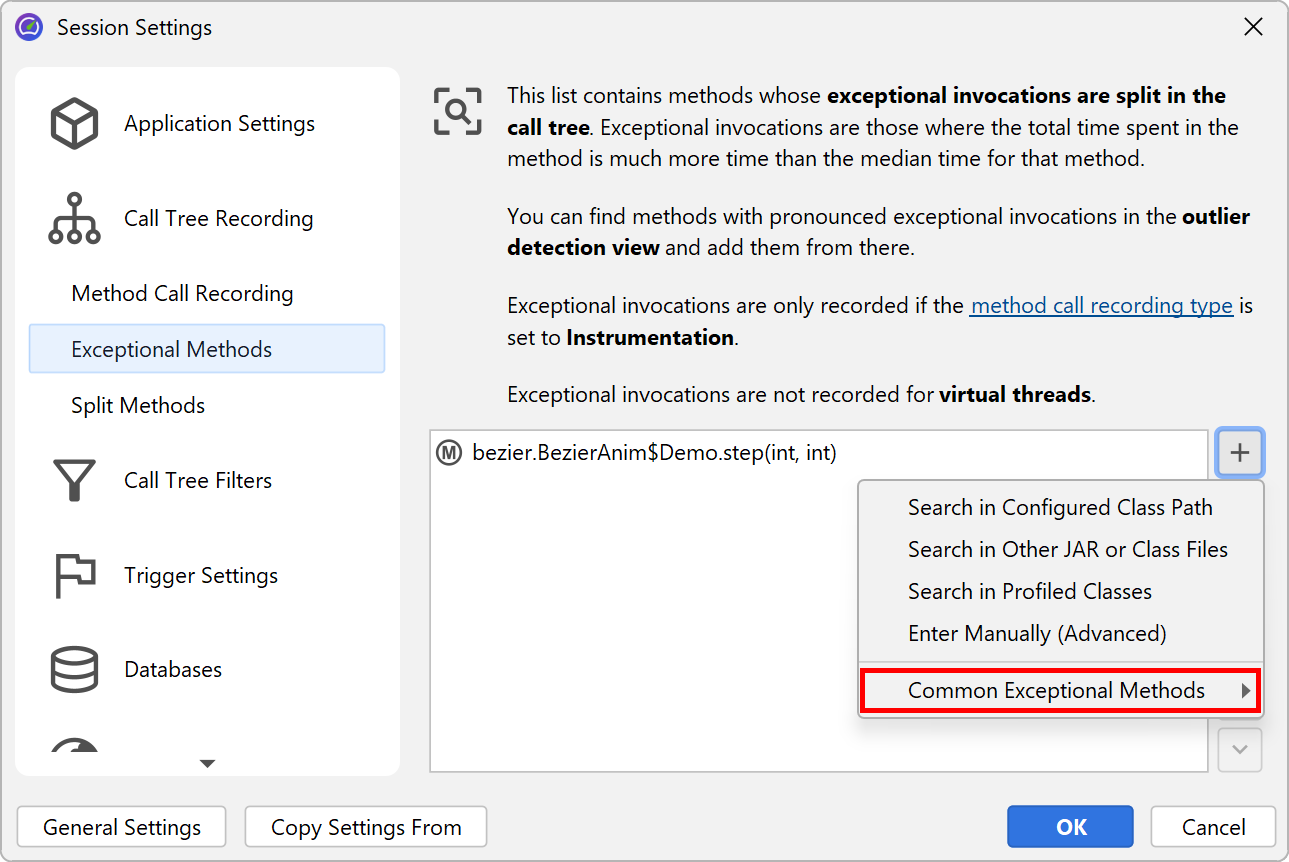Screen dimensions: 1289x862
Task: Choose Search in Profiled Classes
Action: (1029, 592)
